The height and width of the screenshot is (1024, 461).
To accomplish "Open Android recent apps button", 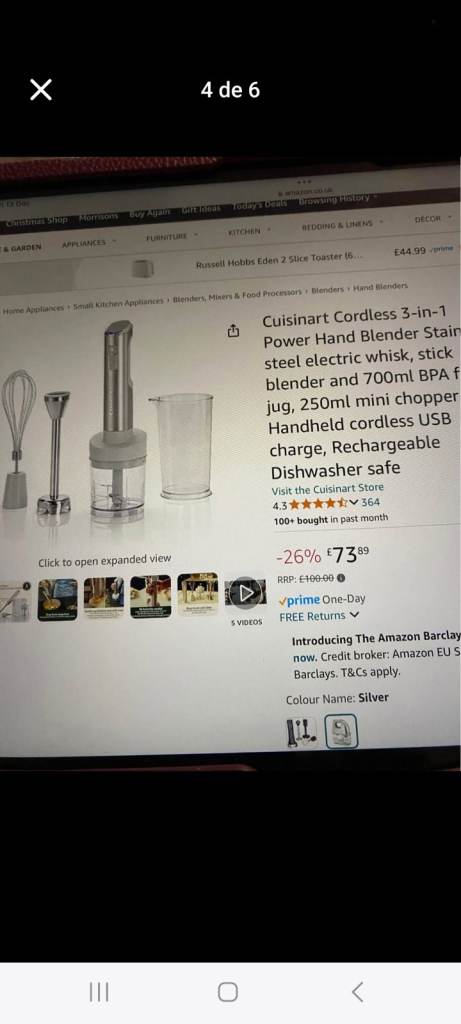I will point(99,992).
